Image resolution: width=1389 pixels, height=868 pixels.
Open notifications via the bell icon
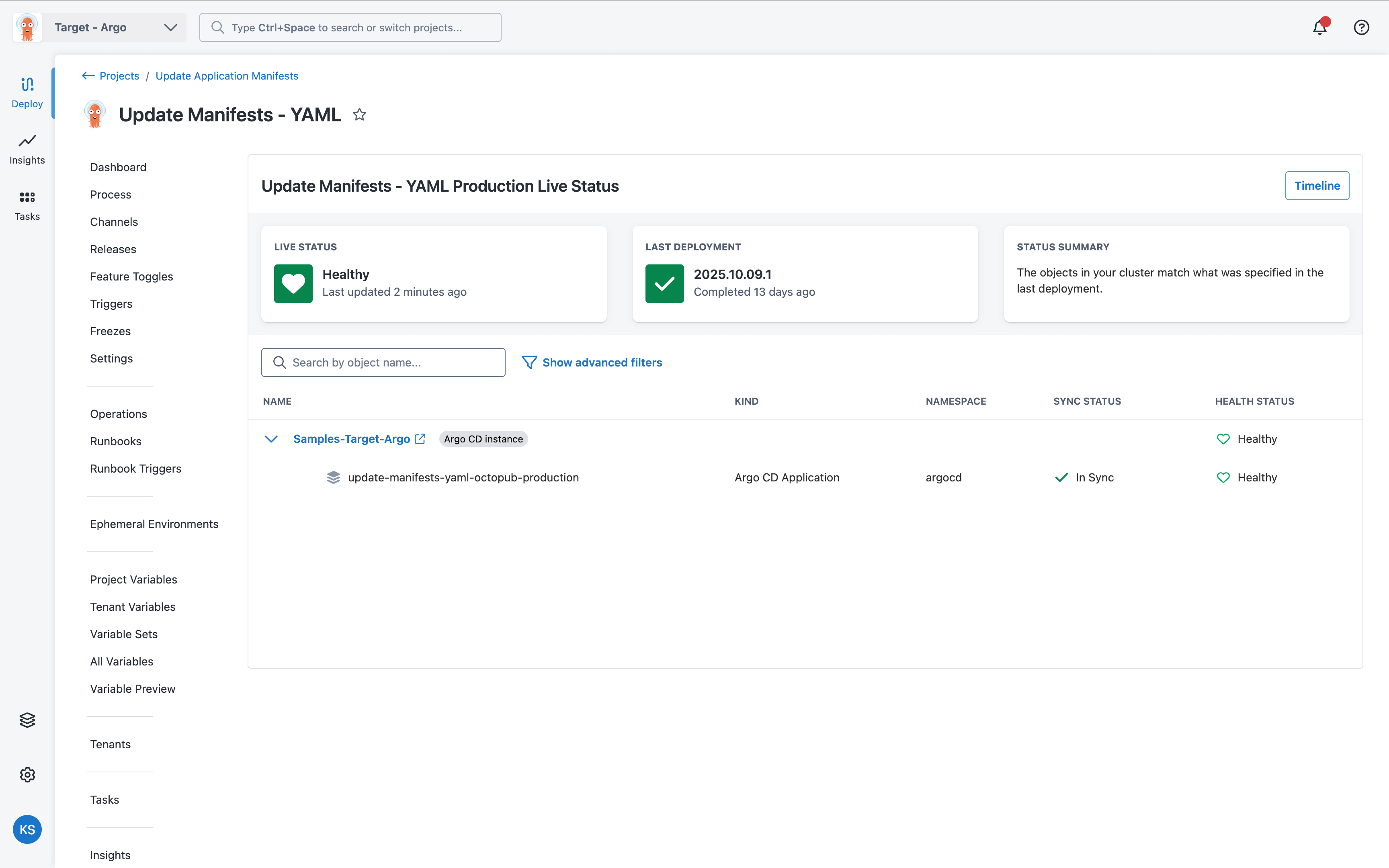tap(1319, 27)
